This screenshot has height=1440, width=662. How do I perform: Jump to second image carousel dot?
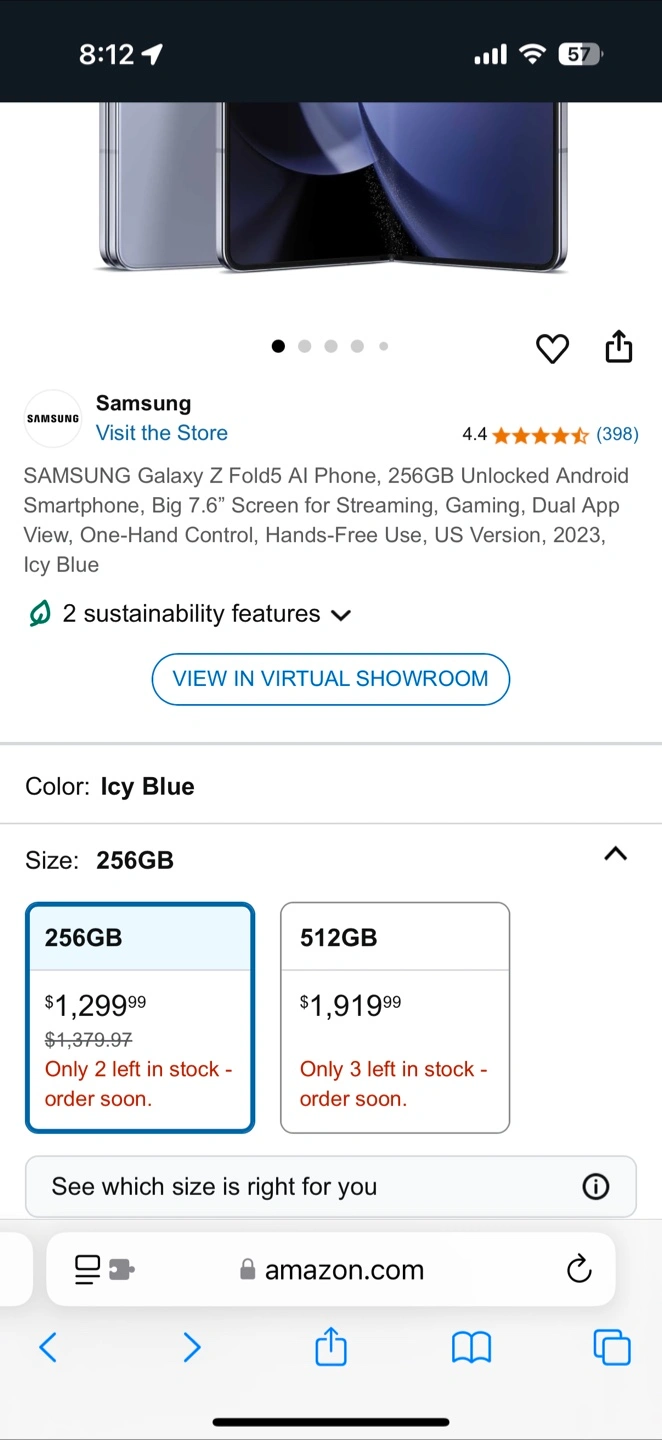pyautogui.click(x=304, y=346)
